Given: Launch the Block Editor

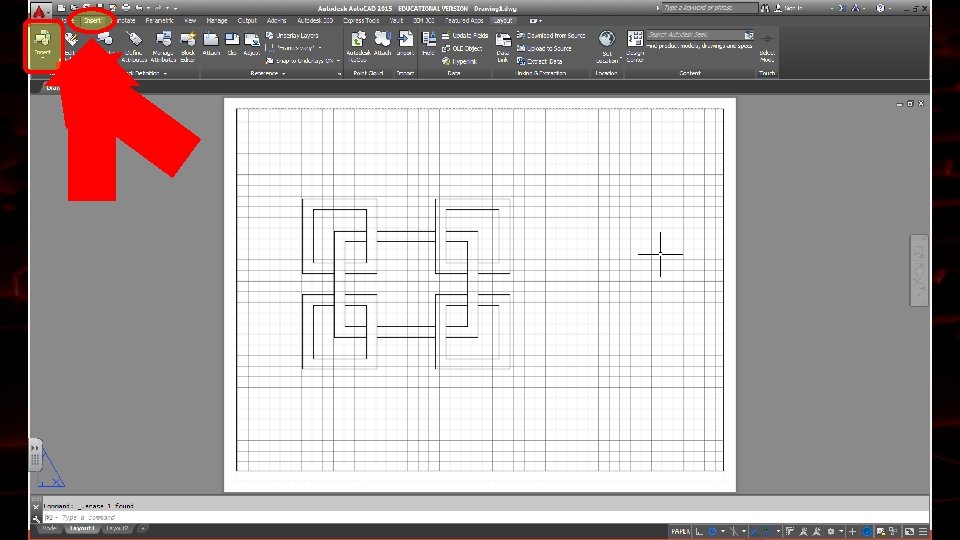Looking at the screenshot, I should pos(188,47).
